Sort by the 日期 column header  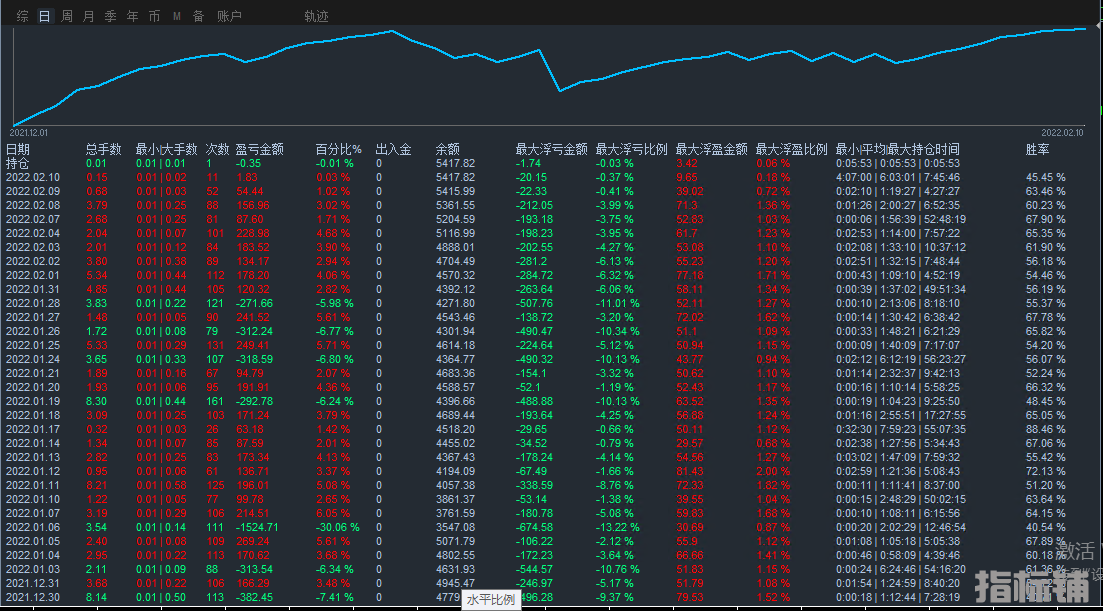[18, 149]
